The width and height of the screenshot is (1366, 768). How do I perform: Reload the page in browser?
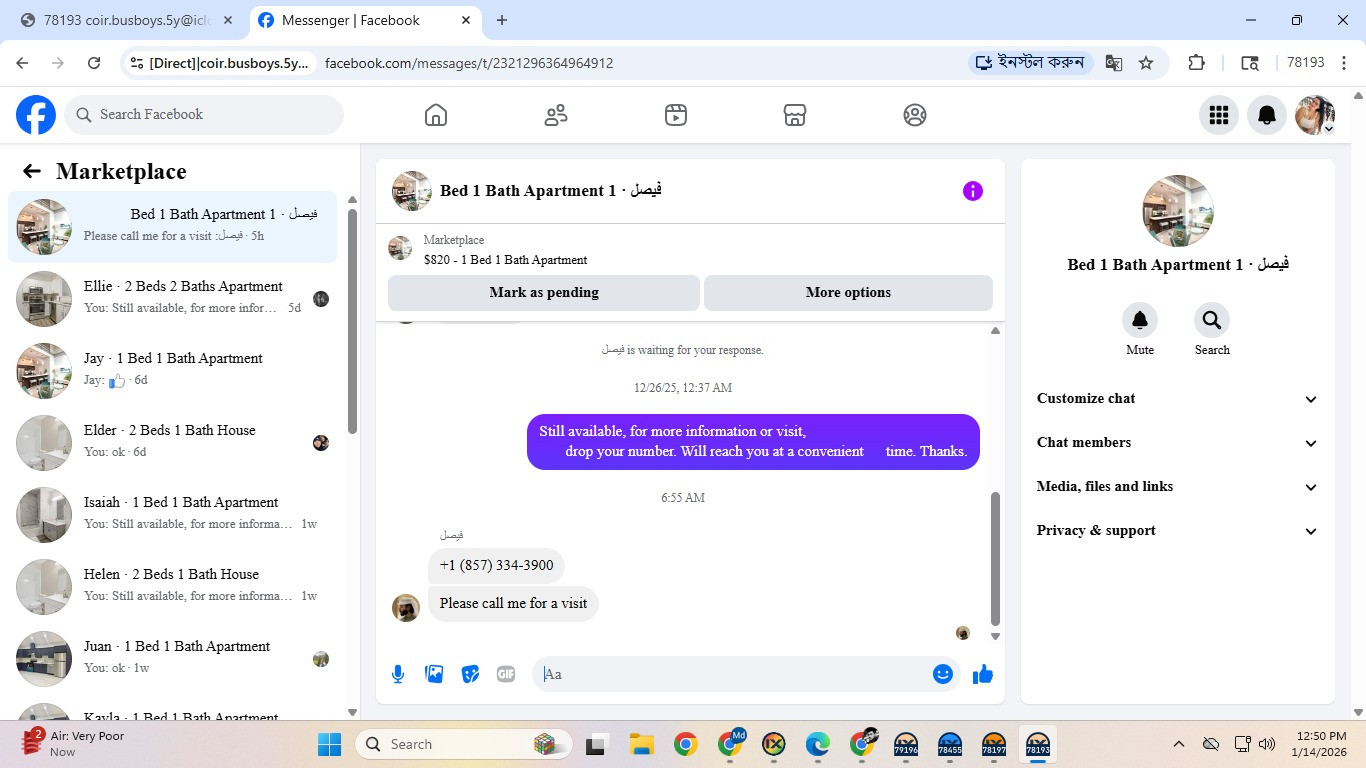[94, 63]
